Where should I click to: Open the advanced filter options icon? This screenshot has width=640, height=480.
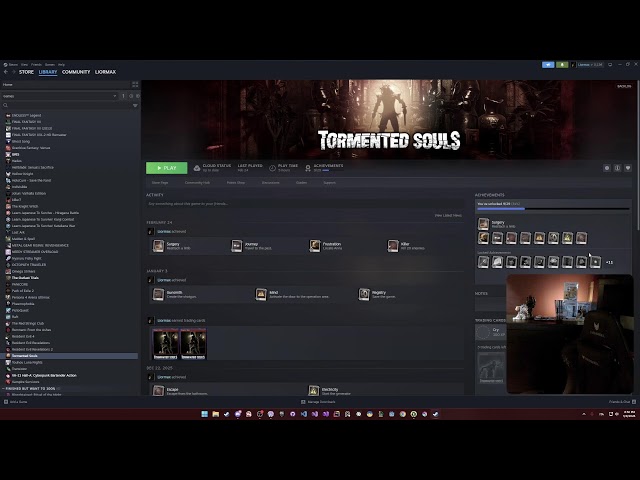click(x=135, y=105)
